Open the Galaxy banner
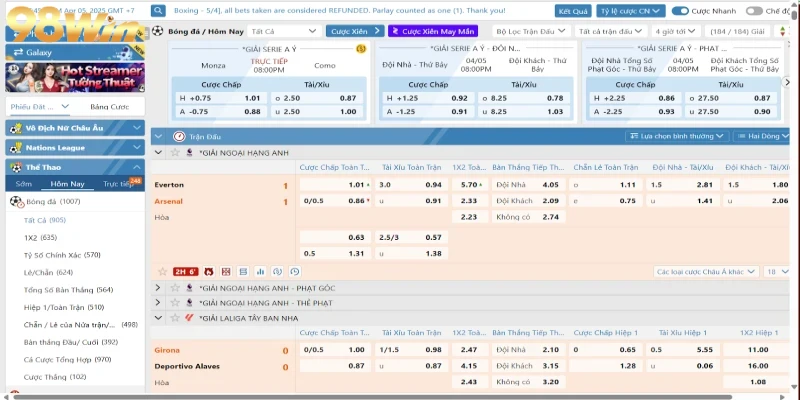 click(75, 52)
